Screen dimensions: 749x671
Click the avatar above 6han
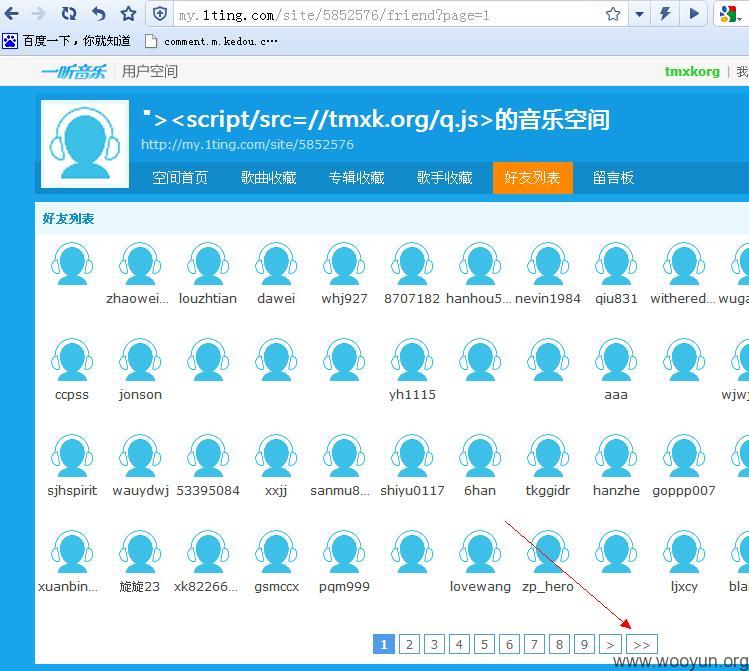[x=480, y=456]
